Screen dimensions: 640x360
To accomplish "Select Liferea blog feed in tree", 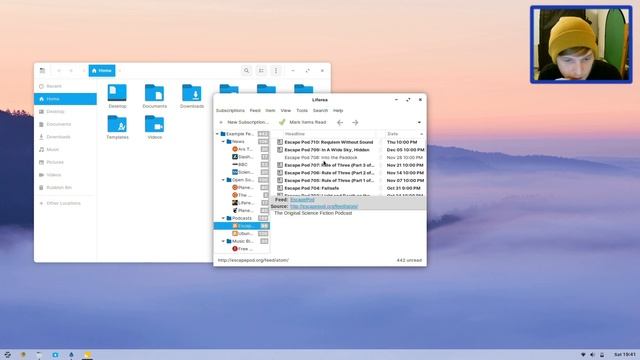I will [x=242, y=203].
